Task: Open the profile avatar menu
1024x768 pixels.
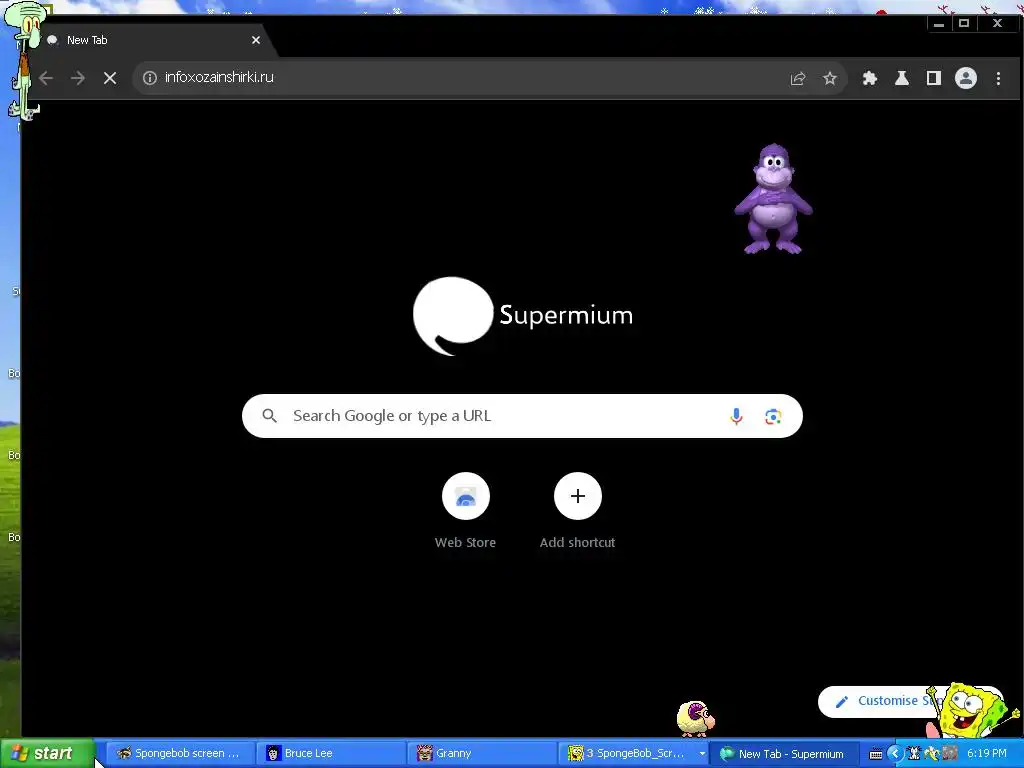Action: tap(965, 78)
